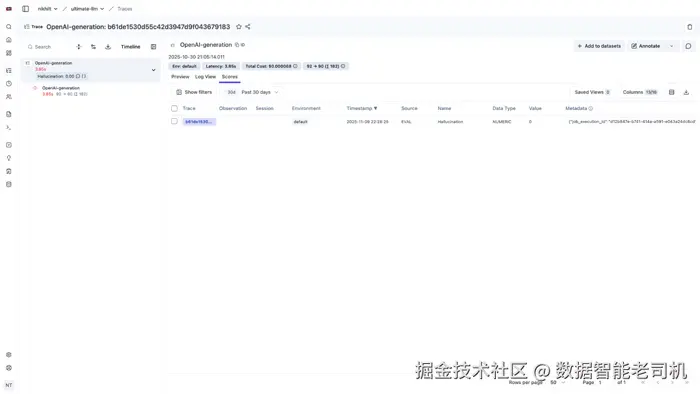Check the b61de1530 score row checkbox
This screenshot has height=394, width=700.
[x=174, y=121]
